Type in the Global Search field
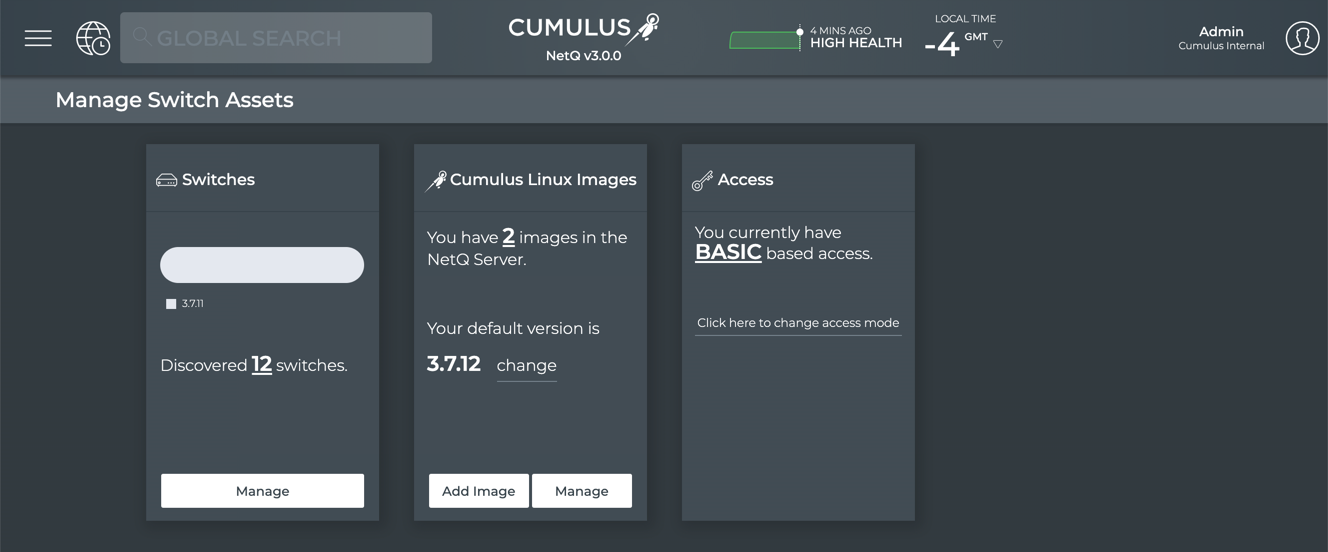This screenshot has height=552, width=1328. pyautogui.click(x=290, y=38)
